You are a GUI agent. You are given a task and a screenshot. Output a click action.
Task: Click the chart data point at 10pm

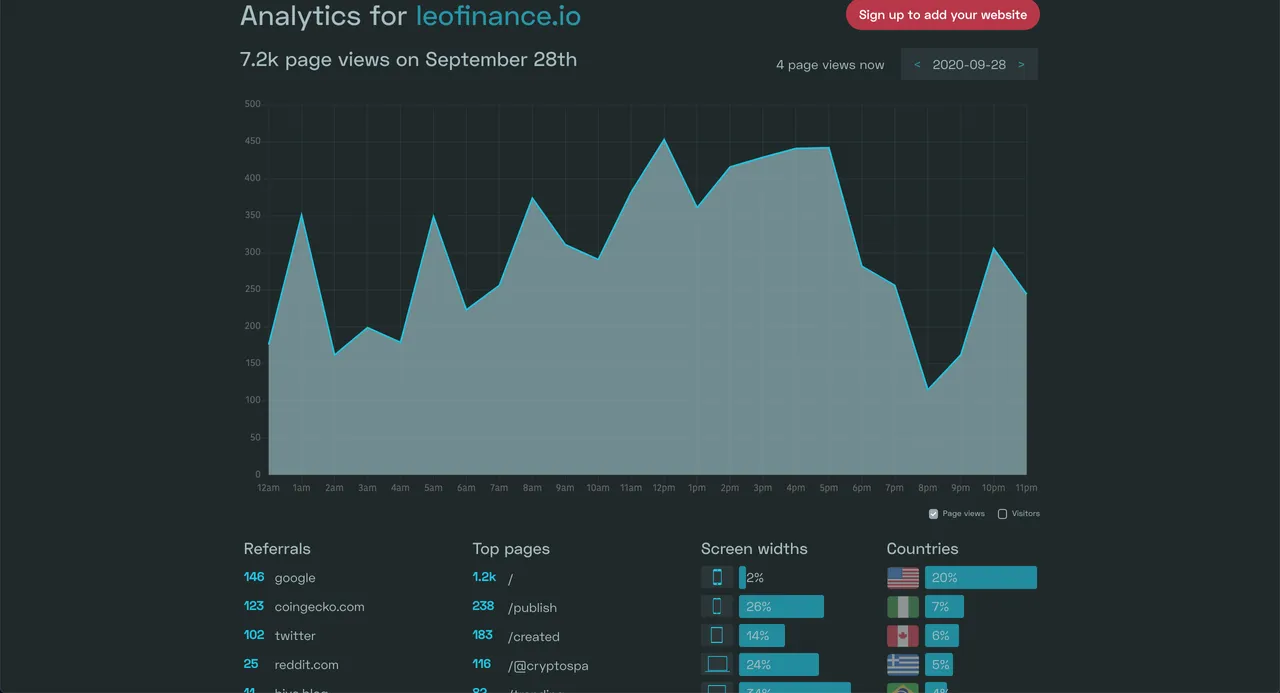(x=993, y=248)
